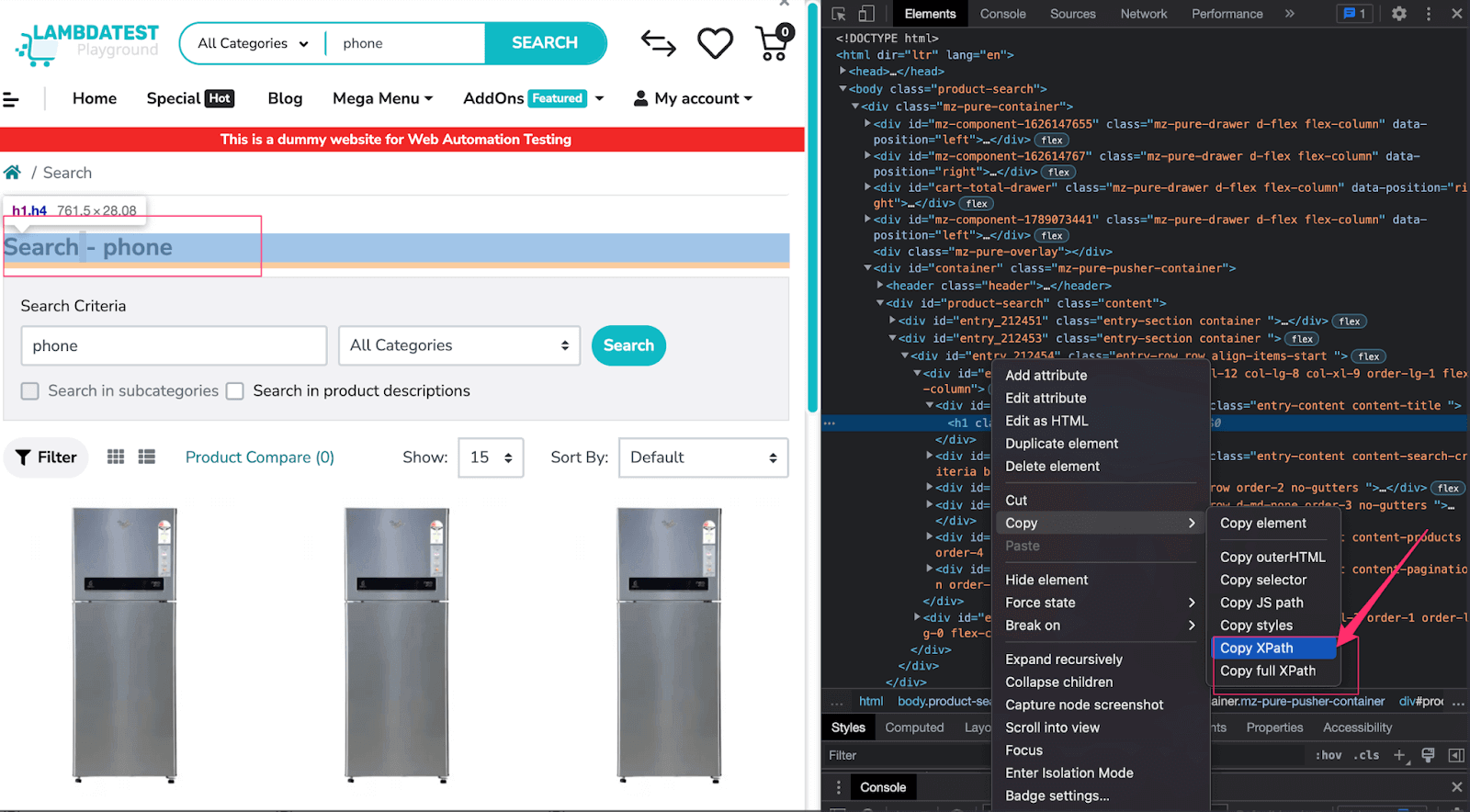
Task: Open the wishlist heart icon
Action: click(x=715, y=43)
